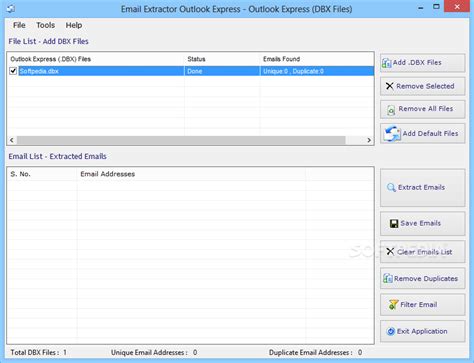Image resolution: width=474 pixels, height=363 pixels.
Task: Click the Remove Duplicates icon
Action: coord(388,278)
